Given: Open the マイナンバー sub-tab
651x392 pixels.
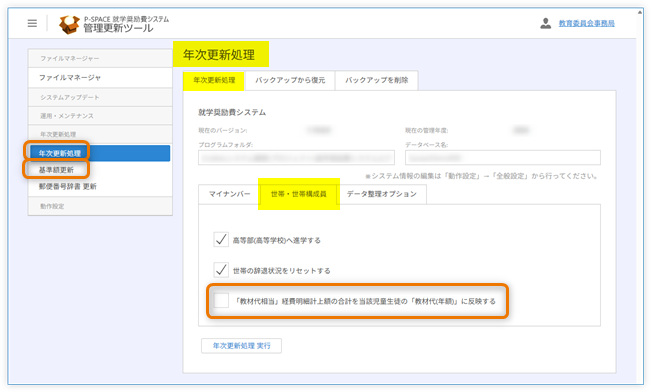Looking at the screenshot, I should point(229,194).
